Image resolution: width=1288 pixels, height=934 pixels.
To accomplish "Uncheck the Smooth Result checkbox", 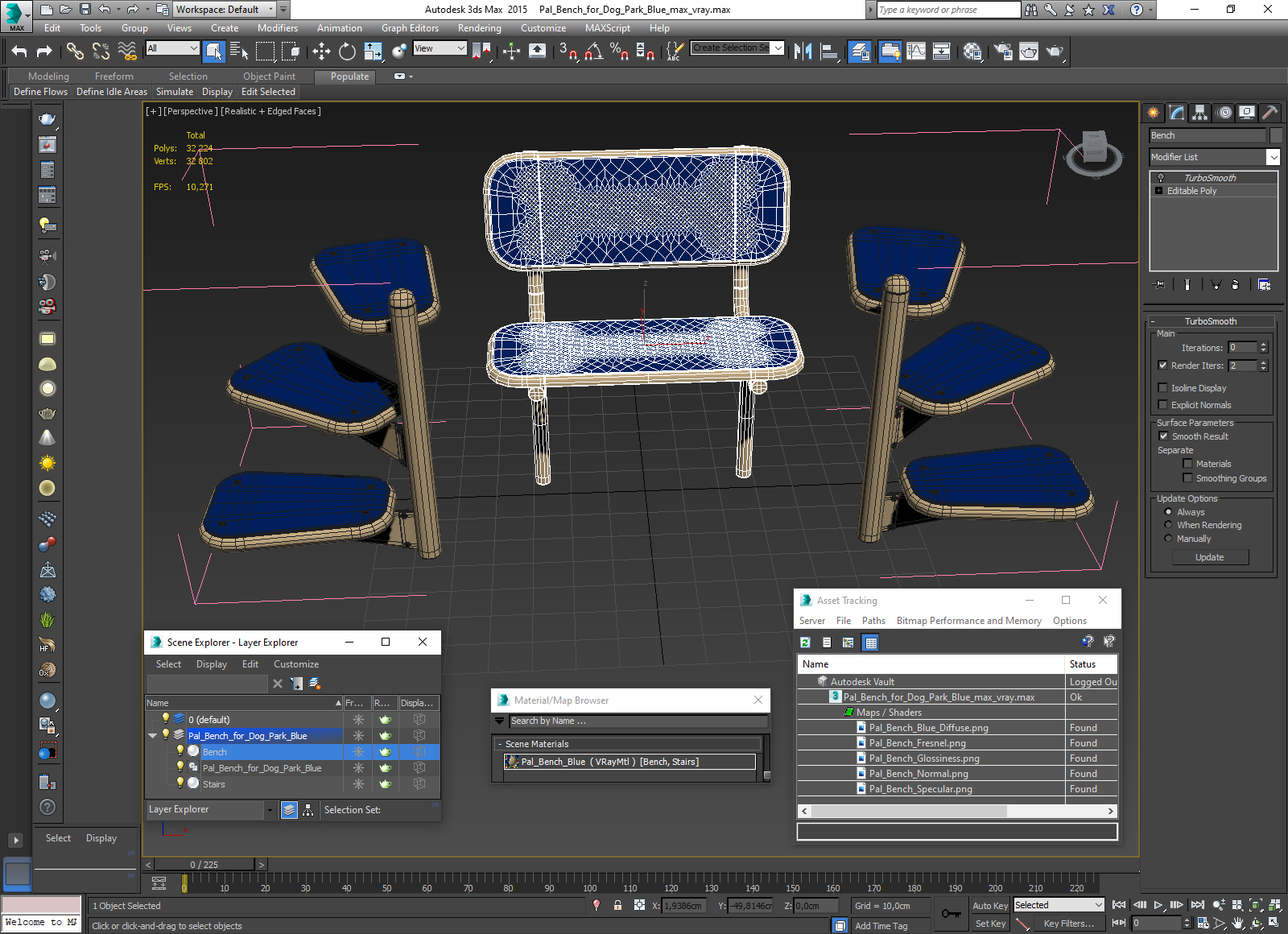I will click(x=1163, y=436).
